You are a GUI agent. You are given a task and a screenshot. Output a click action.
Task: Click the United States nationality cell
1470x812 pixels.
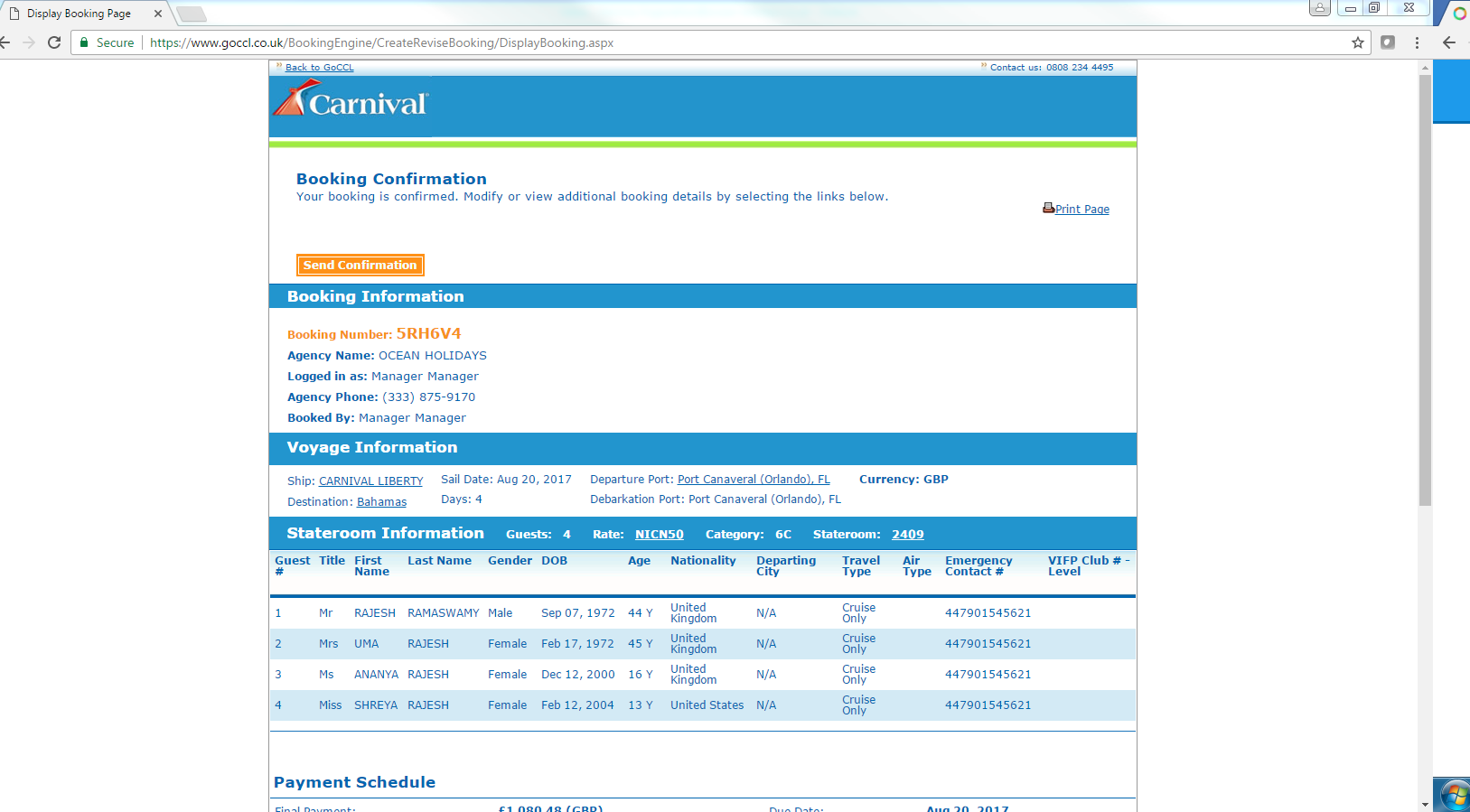tap(707, 705)
